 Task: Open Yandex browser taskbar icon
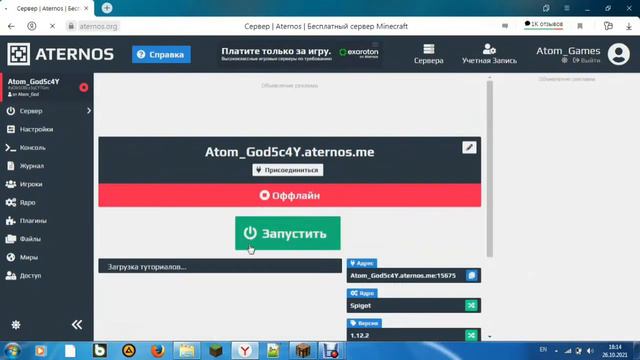point(245,351)
